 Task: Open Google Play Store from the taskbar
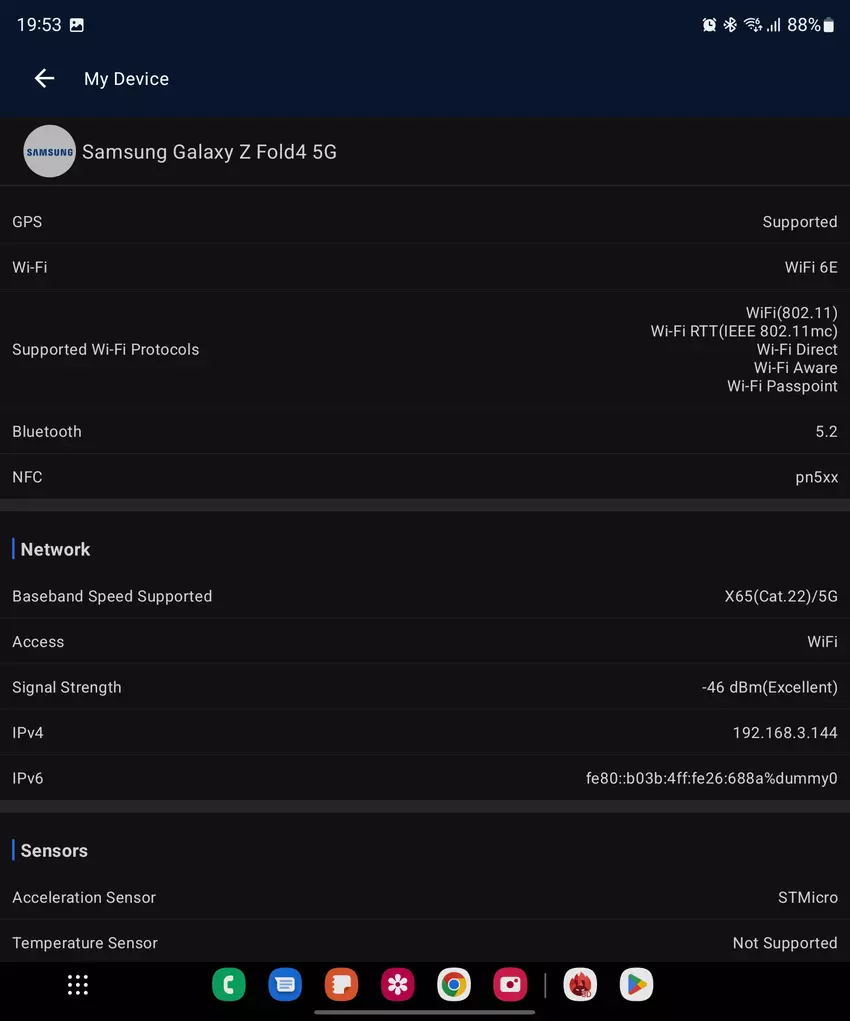[x=636, y=985]
